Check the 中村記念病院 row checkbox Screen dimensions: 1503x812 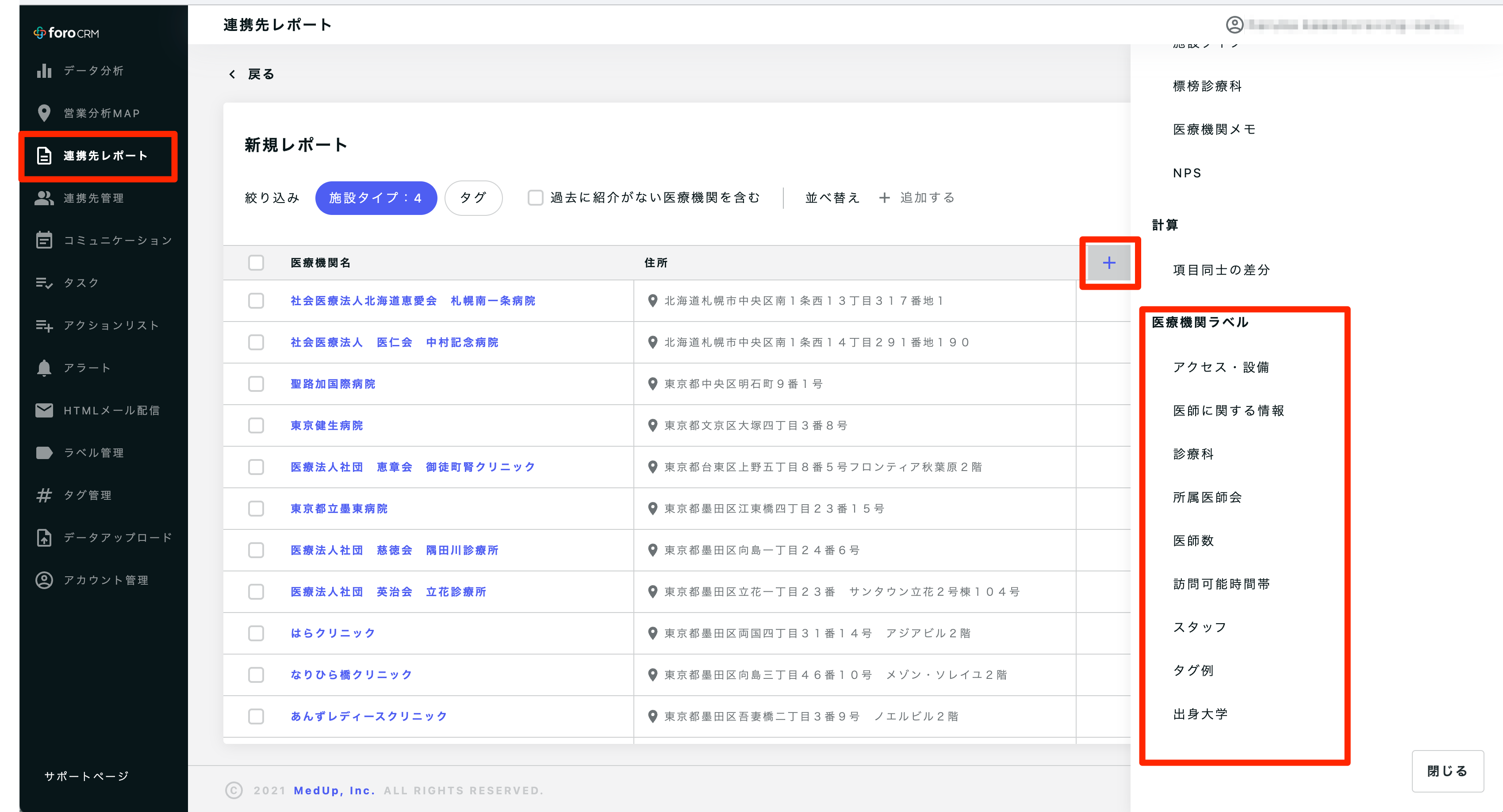(256, 342)
